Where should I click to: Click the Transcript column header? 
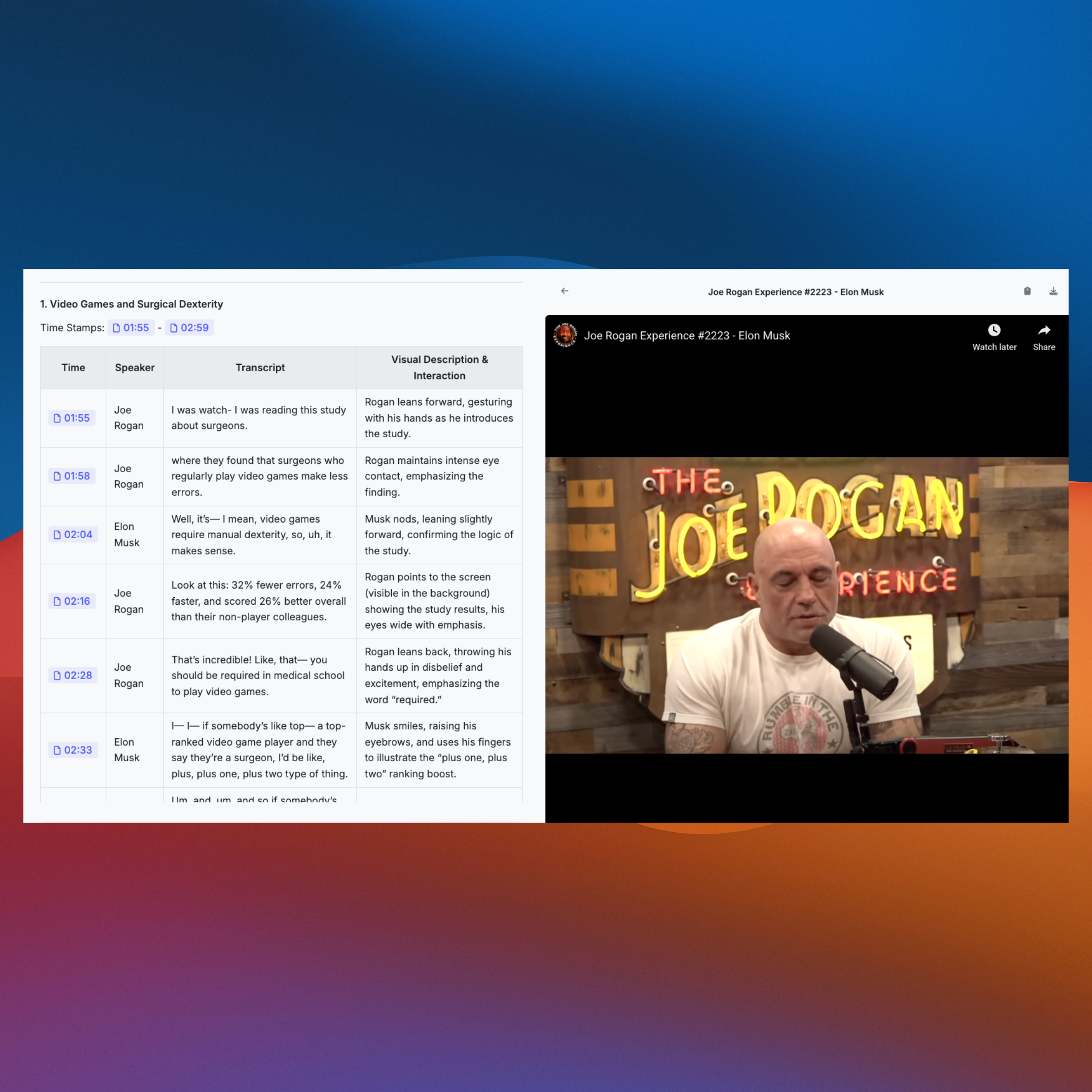pos(260,368)
